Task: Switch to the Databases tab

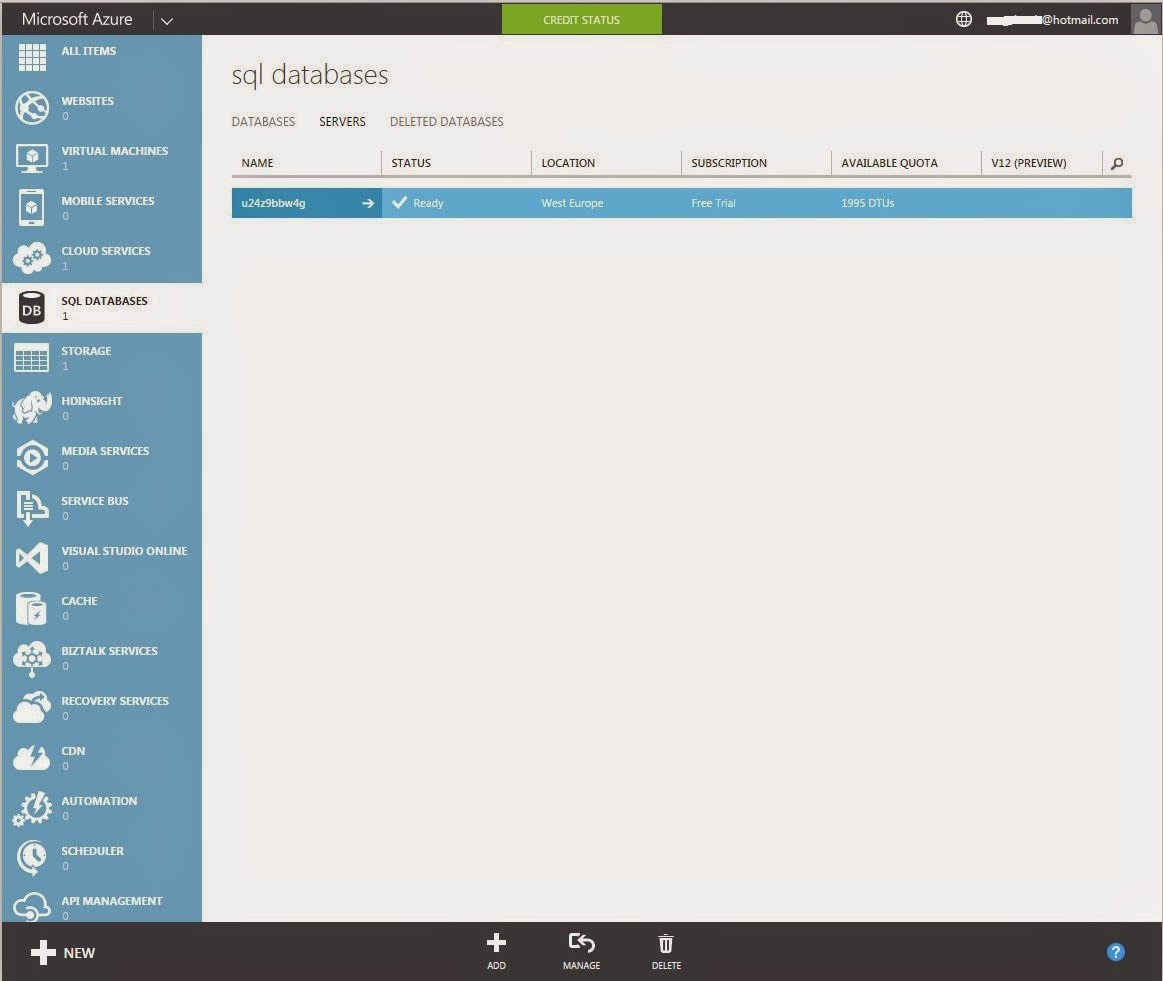Action: click(x=263, y=121)
